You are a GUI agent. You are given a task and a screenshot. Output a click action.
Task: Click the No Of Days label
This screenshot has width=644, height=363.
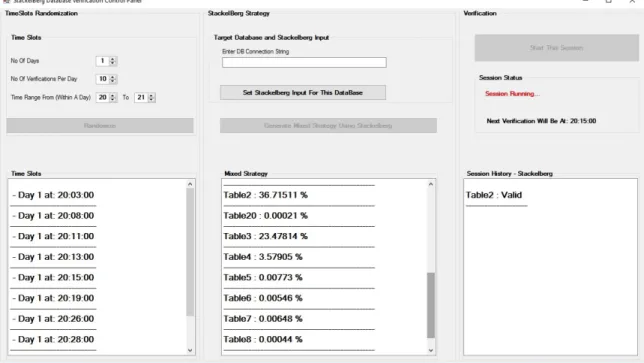tap(25, 61)
